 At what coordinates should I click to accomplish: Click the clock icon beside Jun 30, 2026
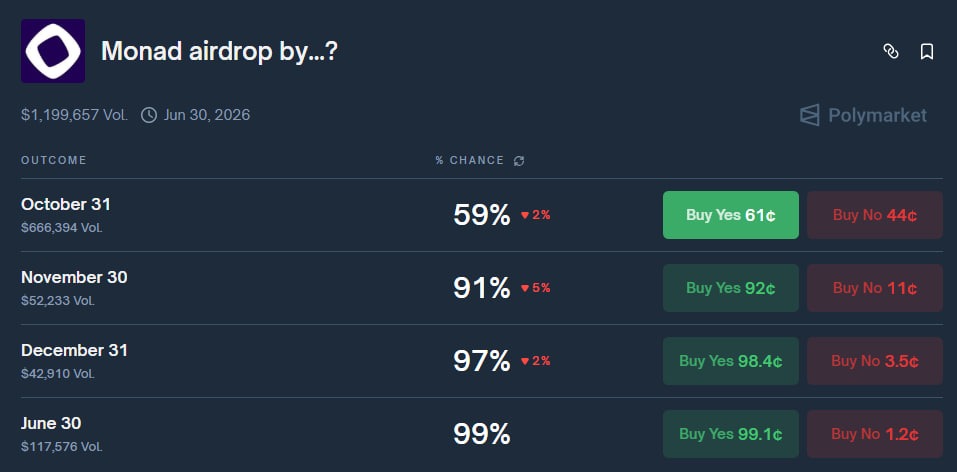tap(149, 115)
